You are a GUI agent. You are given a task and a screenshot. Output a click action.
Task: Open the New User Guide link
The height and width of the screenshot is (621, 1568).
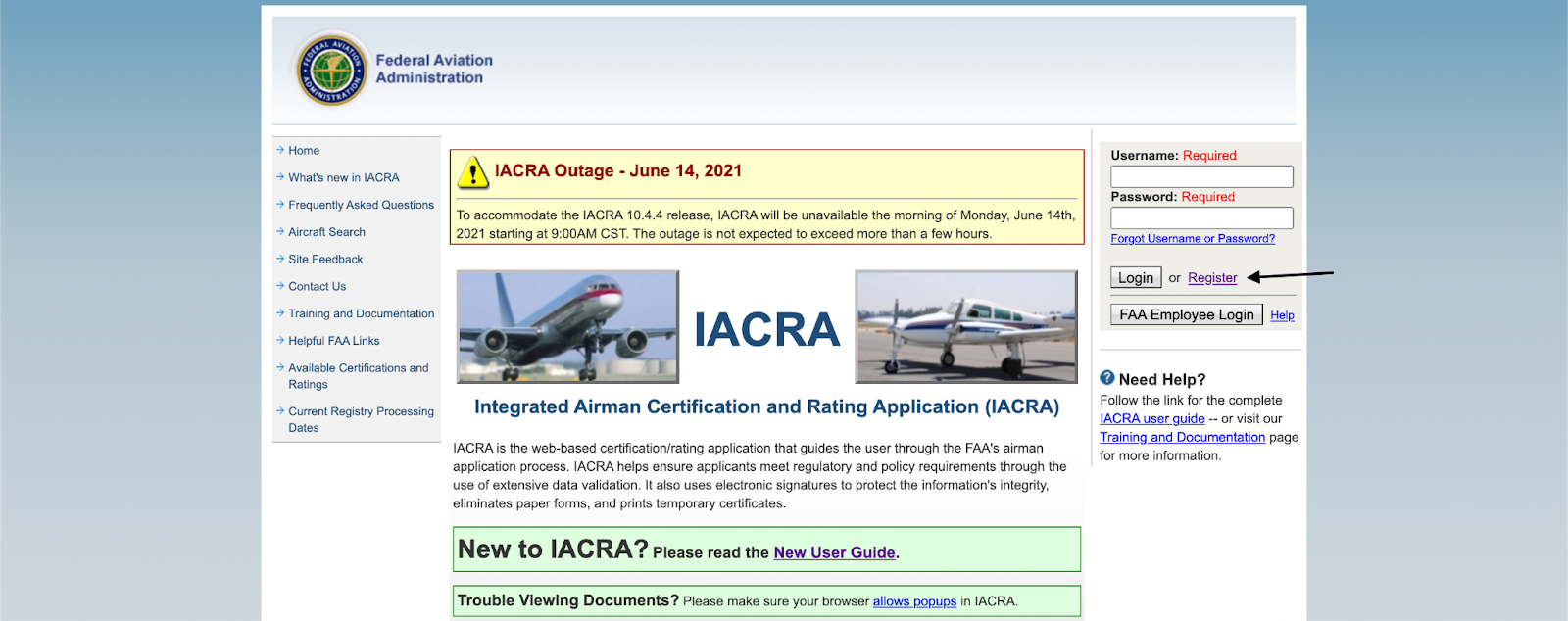point(834,552)
